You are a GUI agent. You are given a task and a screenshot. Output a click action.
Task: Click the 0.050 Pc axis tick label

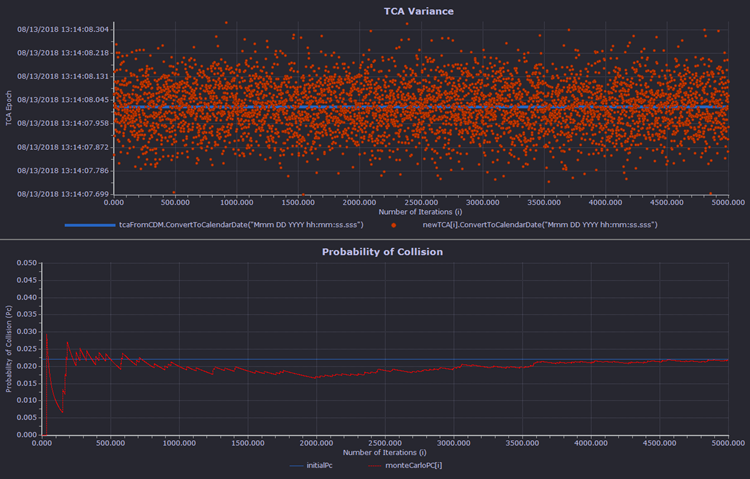point(27,263)
